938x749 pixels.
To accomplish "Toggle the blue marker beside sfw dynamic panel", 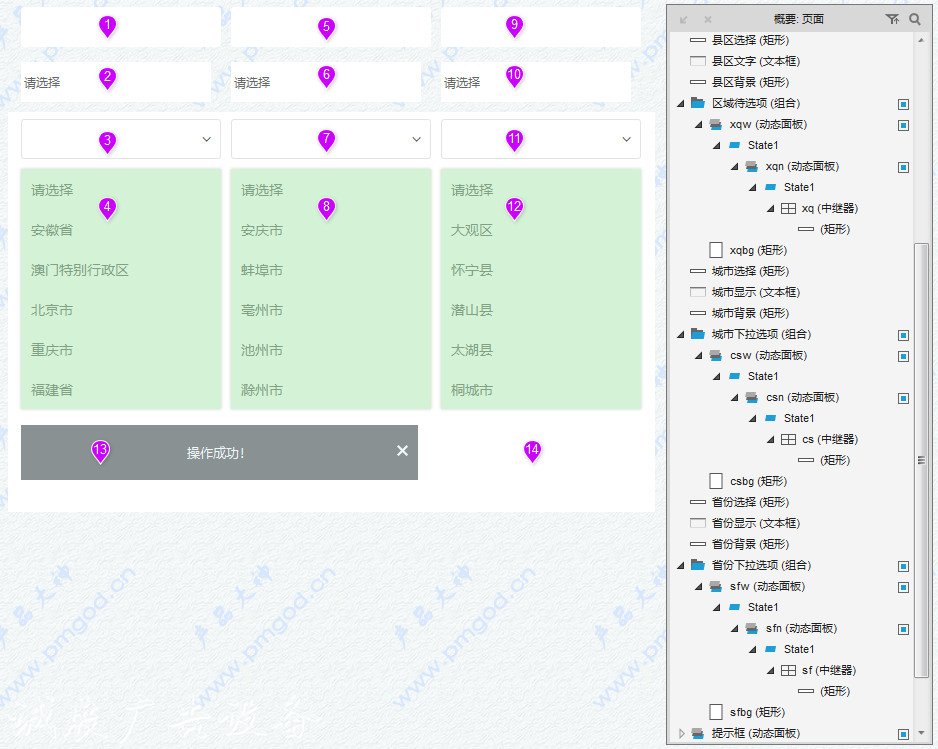I will click(903, 586).
